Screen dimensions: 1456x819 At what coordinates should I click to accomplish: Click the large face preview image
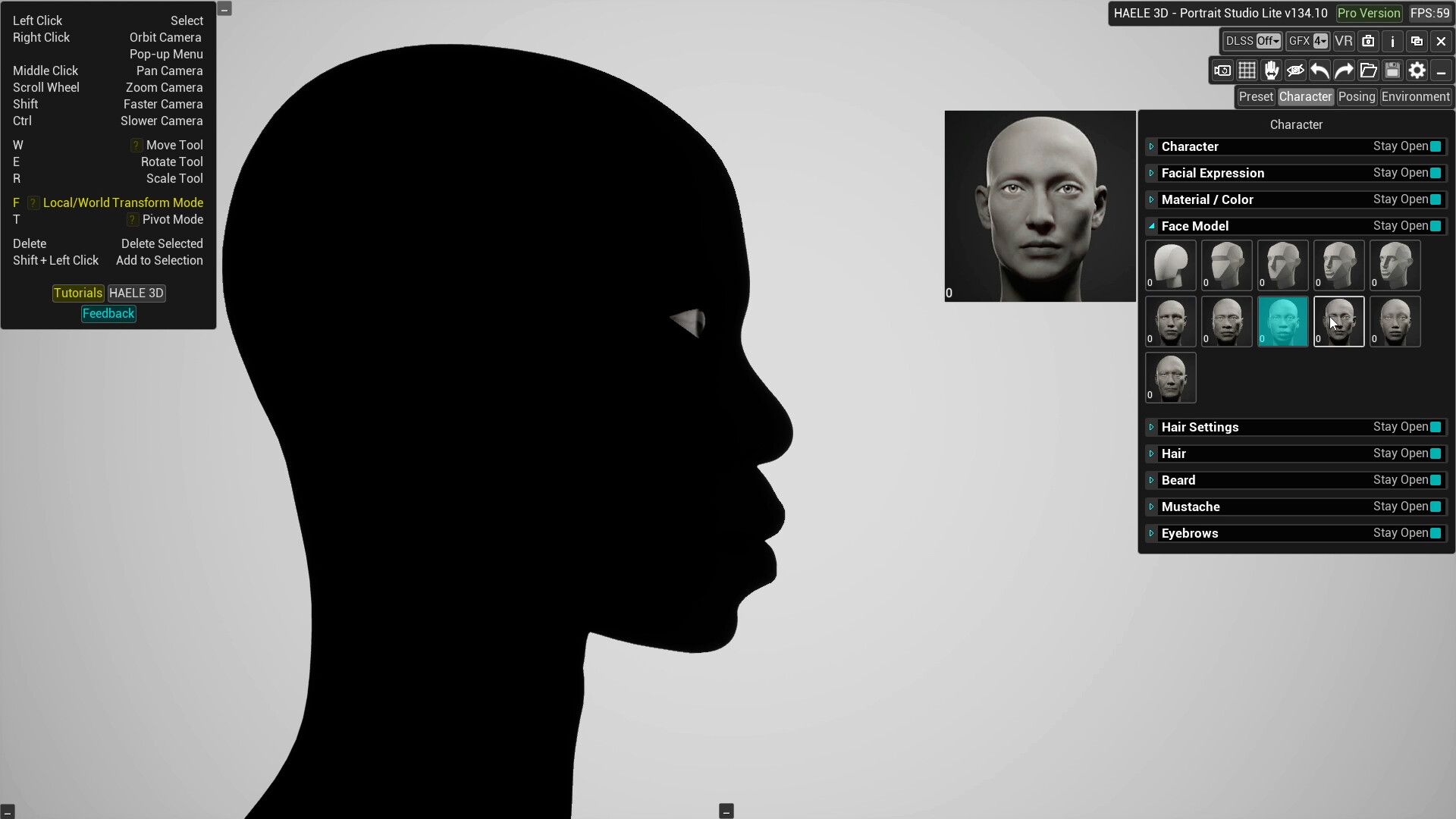tap(1040, 206)
